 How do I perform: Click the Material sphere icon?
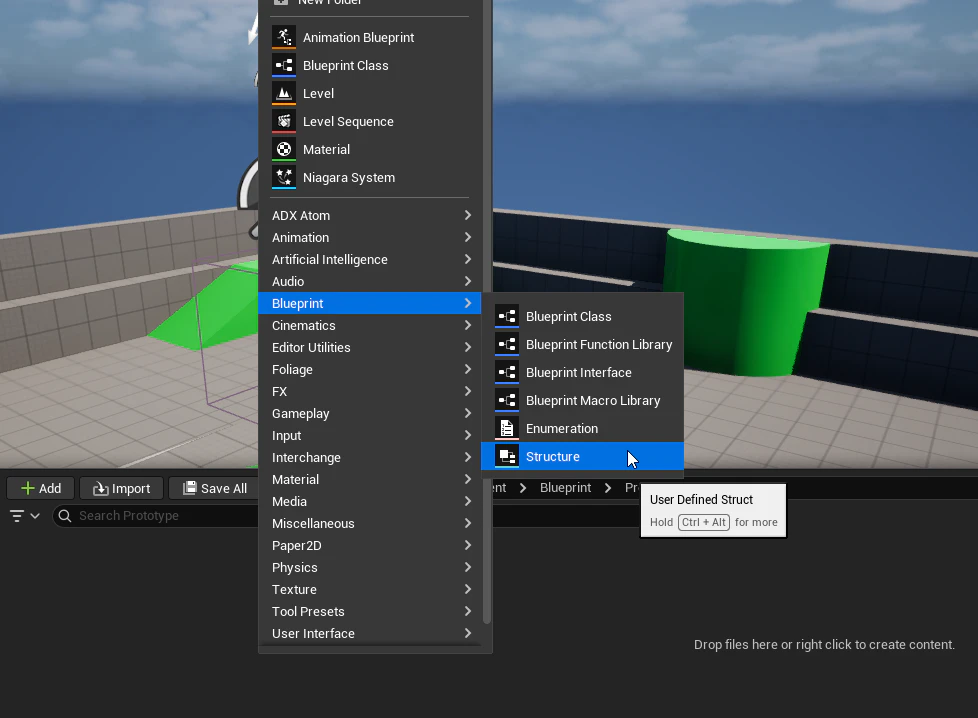tap(284, 149)
